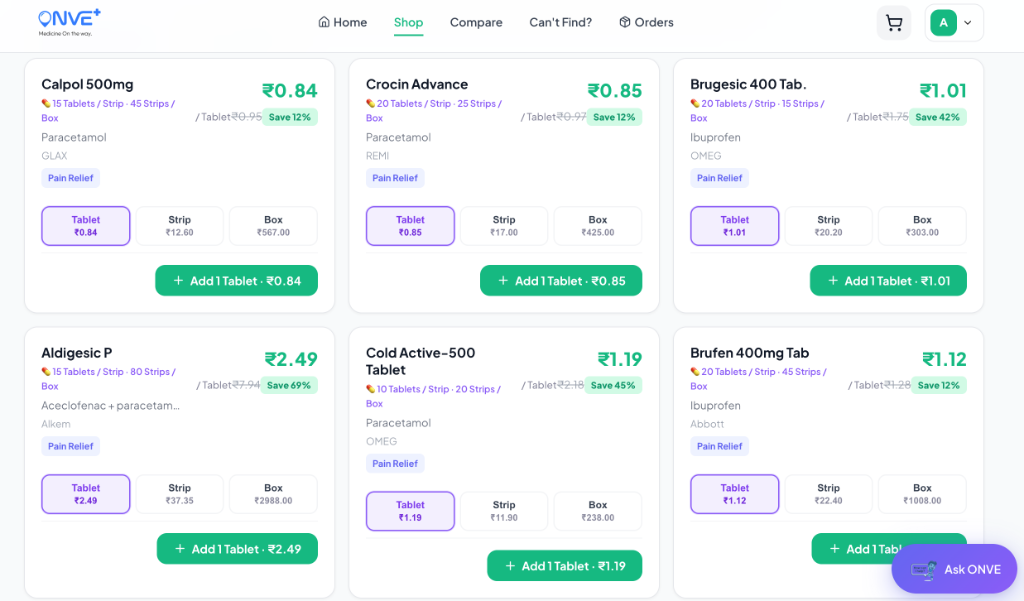Open the Shop tab
Viewport: 1024px width, 601px height.
pyautogui.click(x=408, y=22)
